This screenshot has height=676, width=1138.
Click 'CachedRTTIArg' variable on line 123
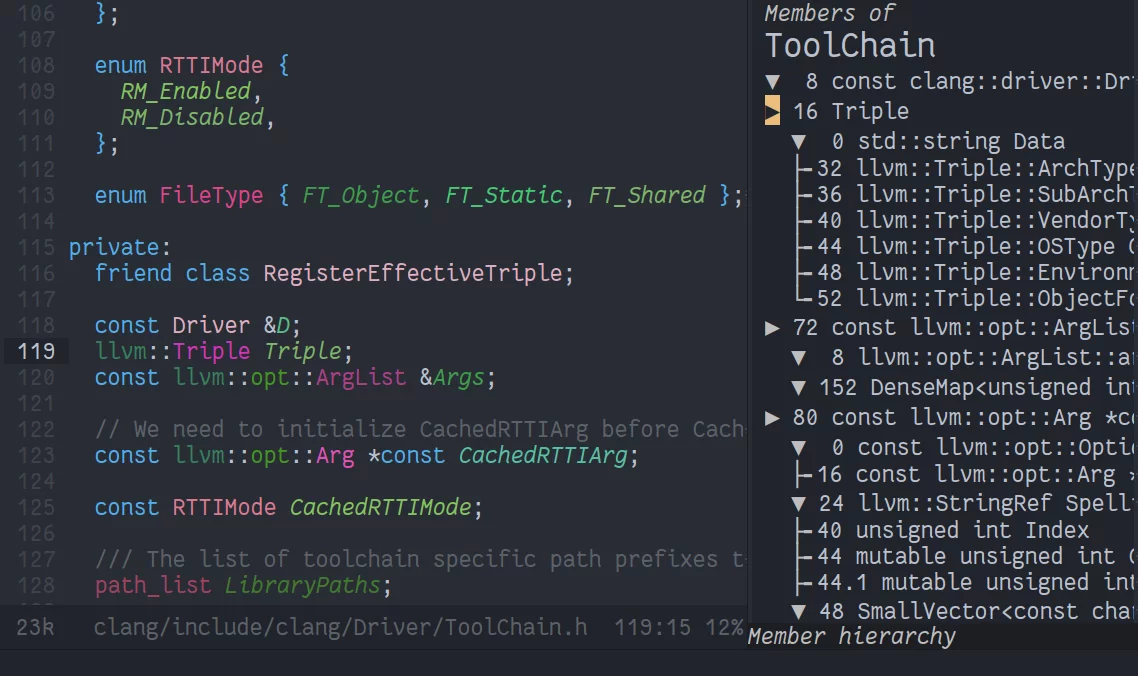point(543,456)
